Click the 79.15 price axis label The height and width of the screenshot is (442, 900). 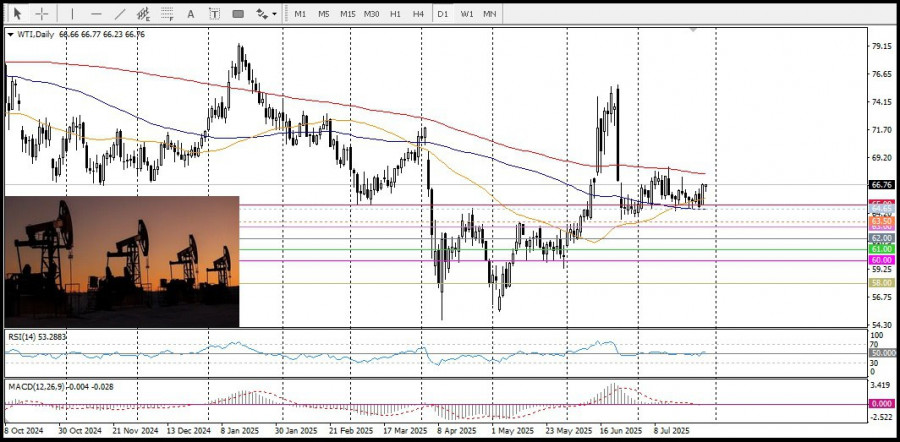coord(881,46)
